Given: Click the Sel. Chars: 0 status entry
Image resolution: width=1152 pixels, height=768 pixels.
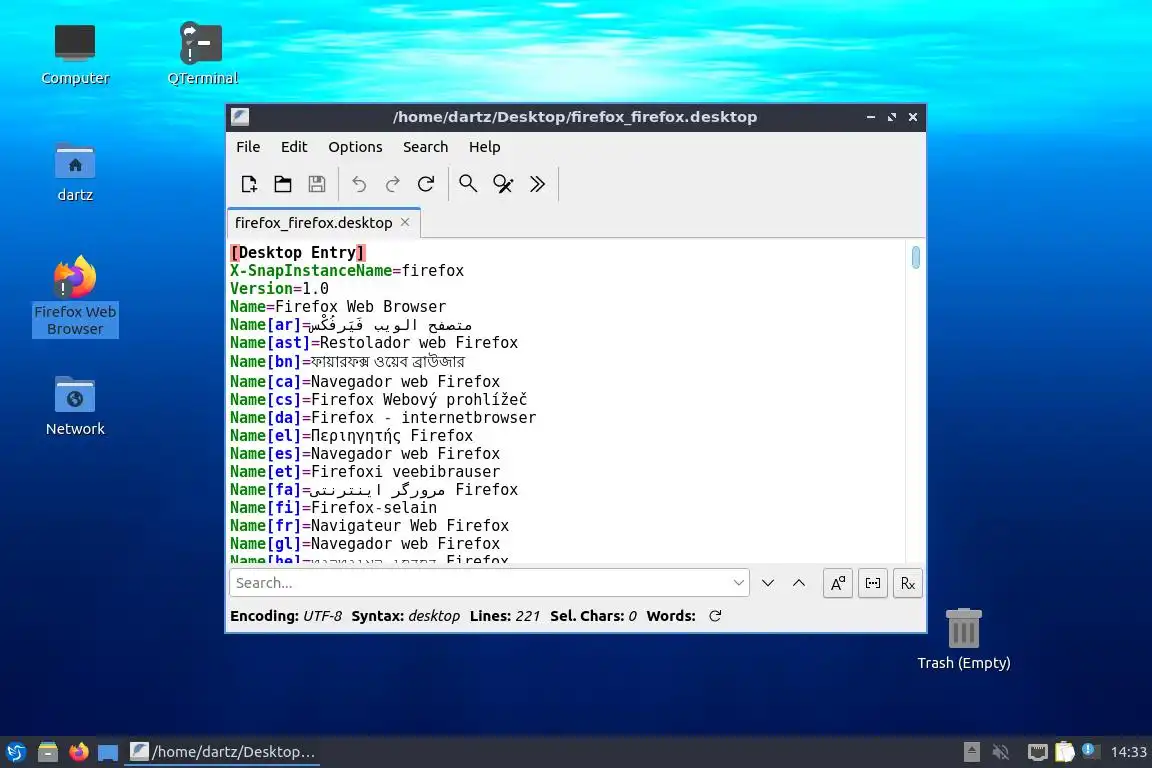Looking at the screenshot, I should click(594, 616).
